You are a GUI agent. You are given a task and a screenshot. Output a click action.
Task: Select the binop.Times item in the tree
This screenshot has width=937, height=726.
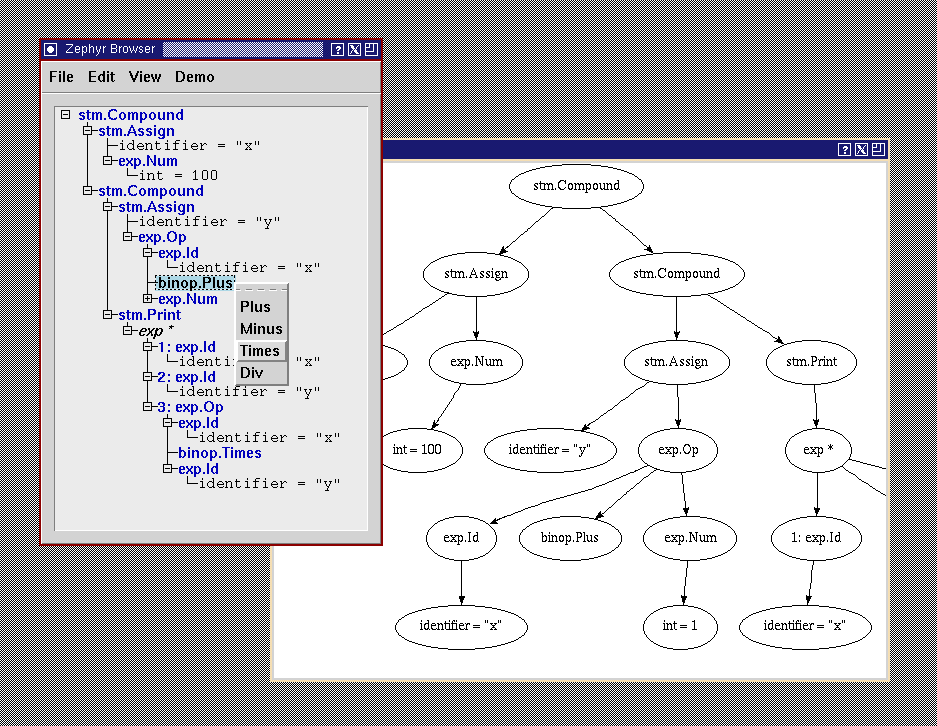coord(219,453)
